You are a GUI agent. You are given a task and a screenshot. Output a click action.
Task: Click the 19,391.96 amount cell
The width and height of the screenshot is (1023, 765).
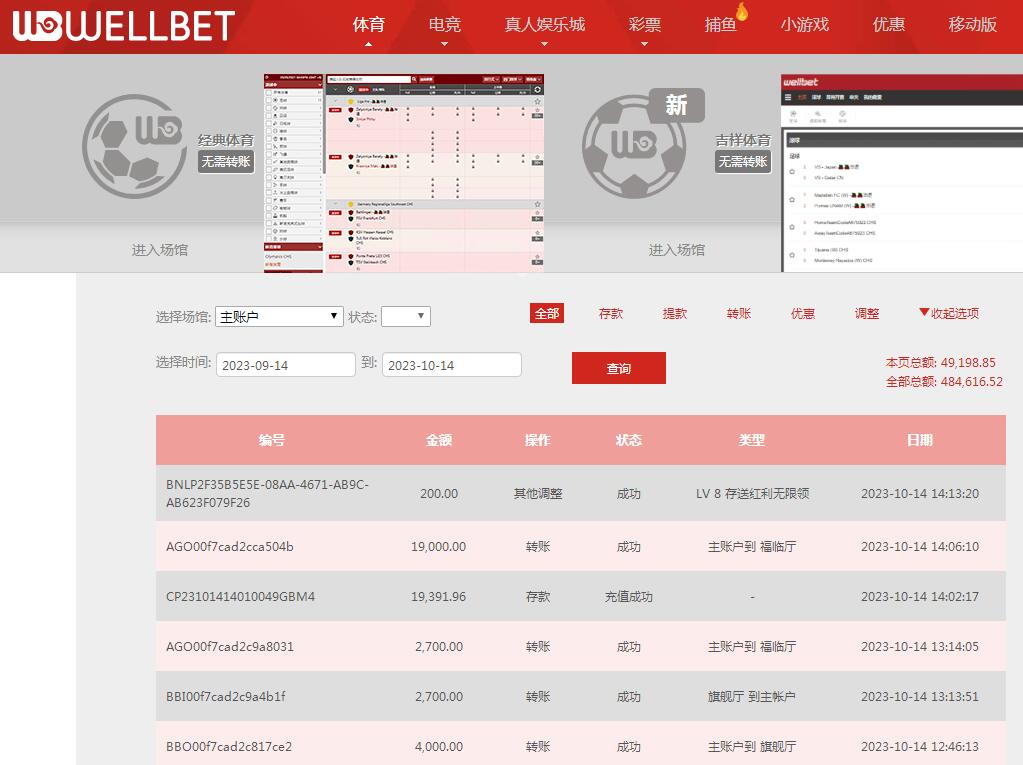[x=438, y=597]
